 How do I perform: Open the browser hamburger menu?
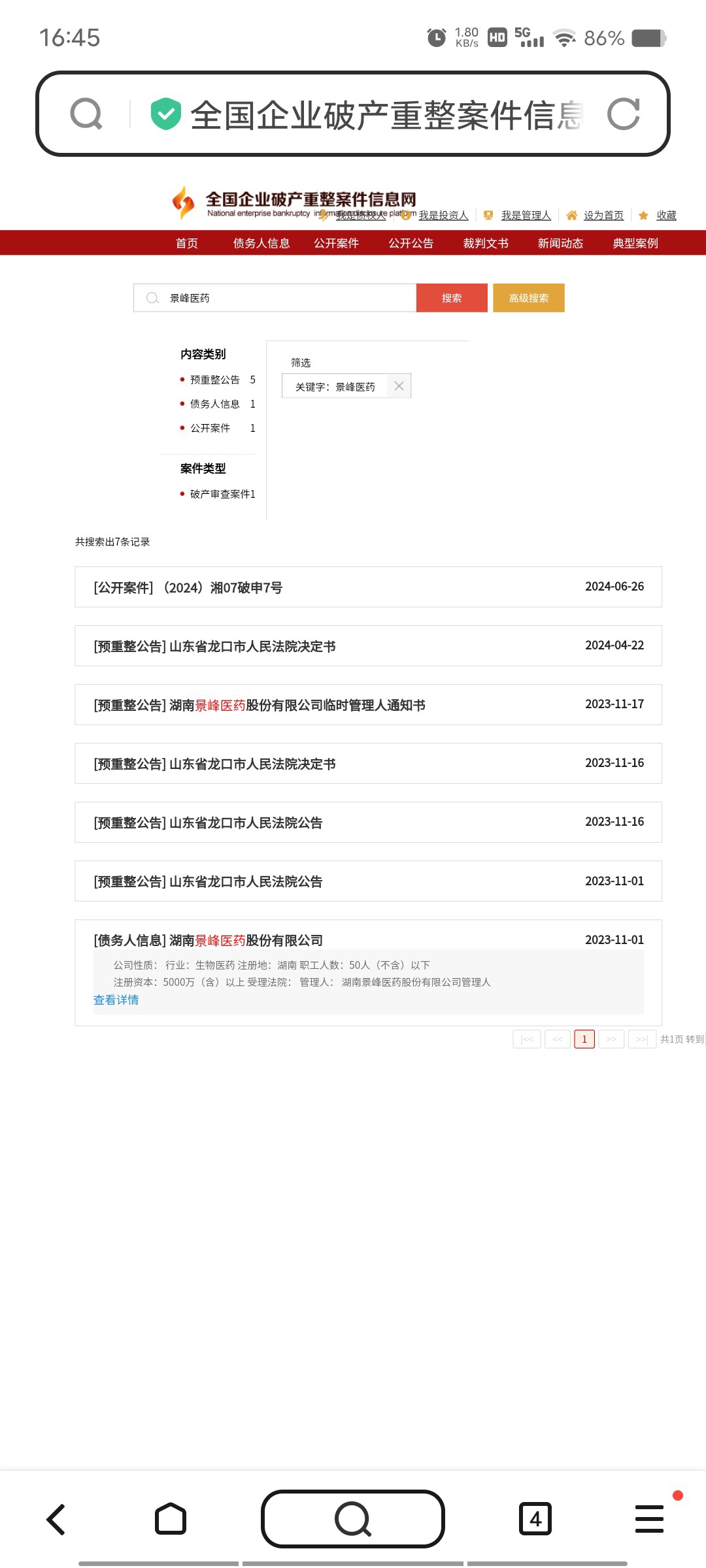[649, 1519]
